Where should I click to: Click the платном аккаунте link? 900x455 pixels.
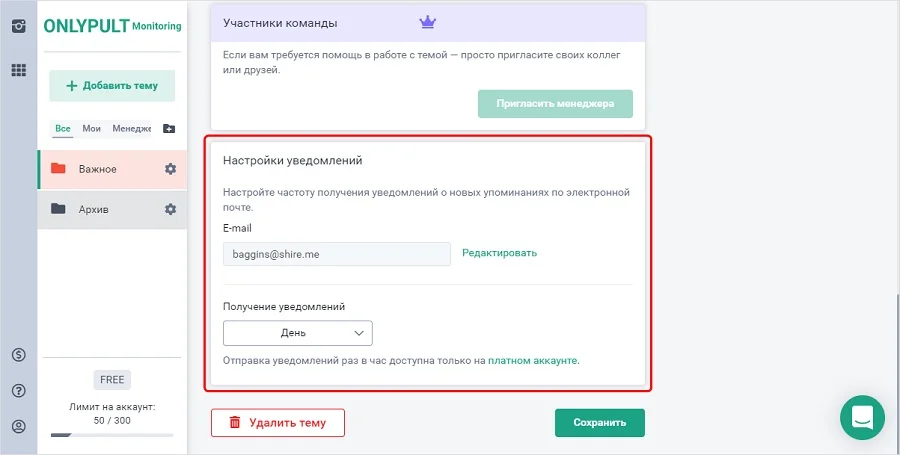(x=533, y=360)
